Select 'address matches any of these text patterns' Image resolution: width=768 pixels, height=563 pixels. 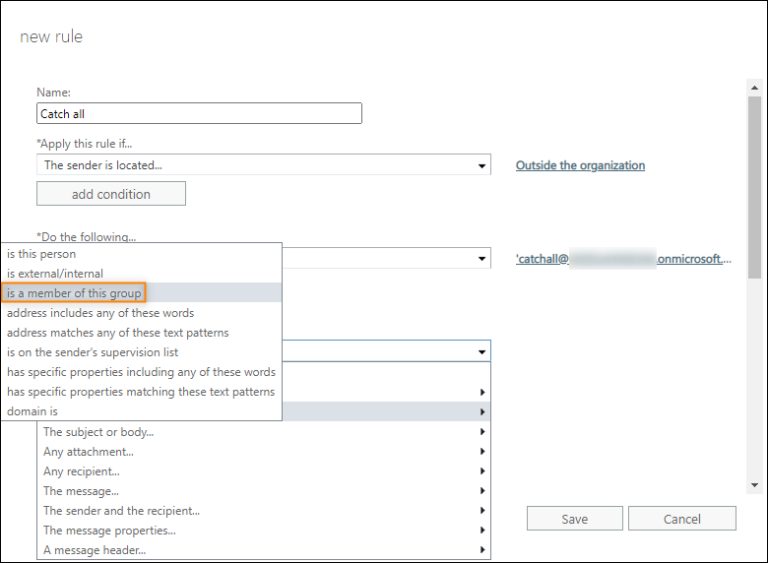pos(117,332)
